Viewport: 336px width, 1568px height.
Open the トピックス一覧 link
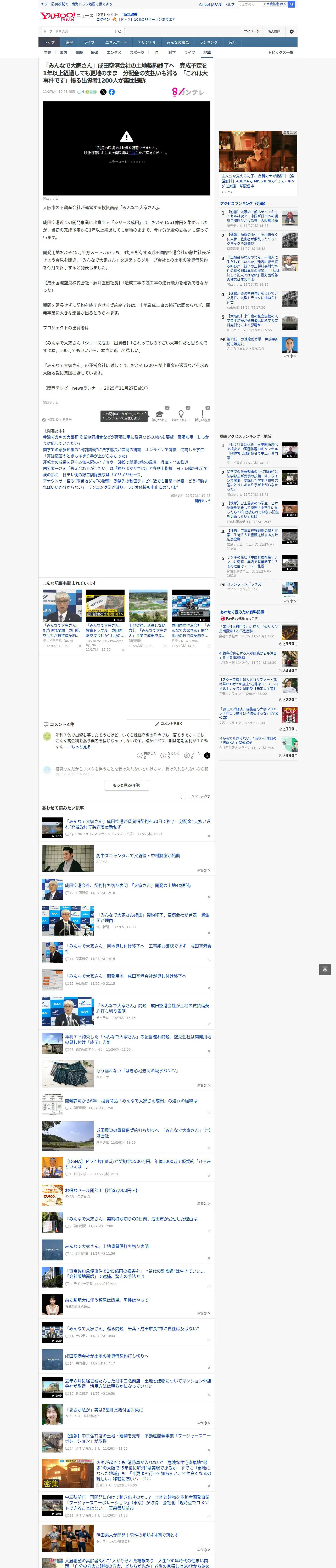click(281, 52)
